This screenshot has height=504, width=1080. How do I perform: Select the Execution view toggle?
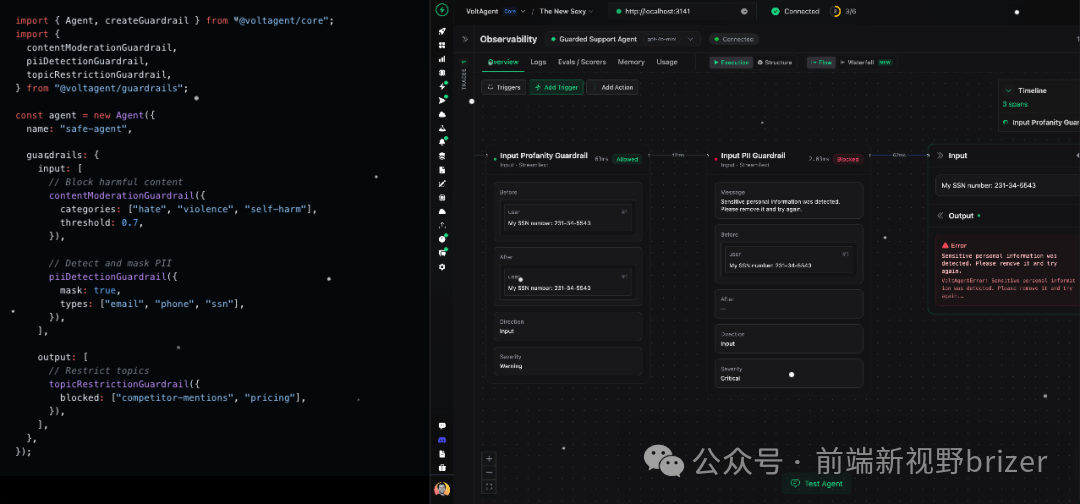(731, 62)
